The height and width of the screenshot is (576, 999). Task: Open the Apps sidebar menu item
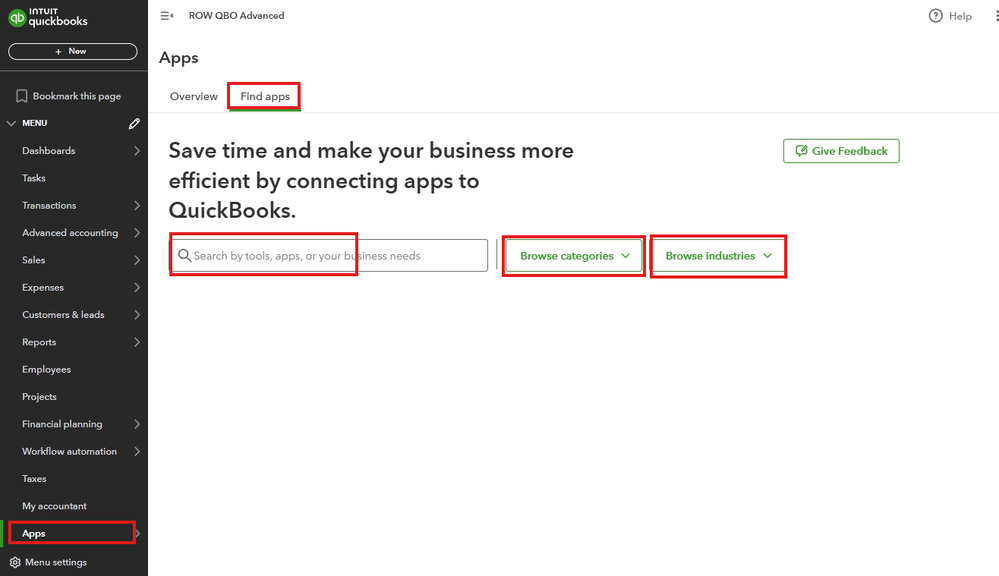click(34, 534)
